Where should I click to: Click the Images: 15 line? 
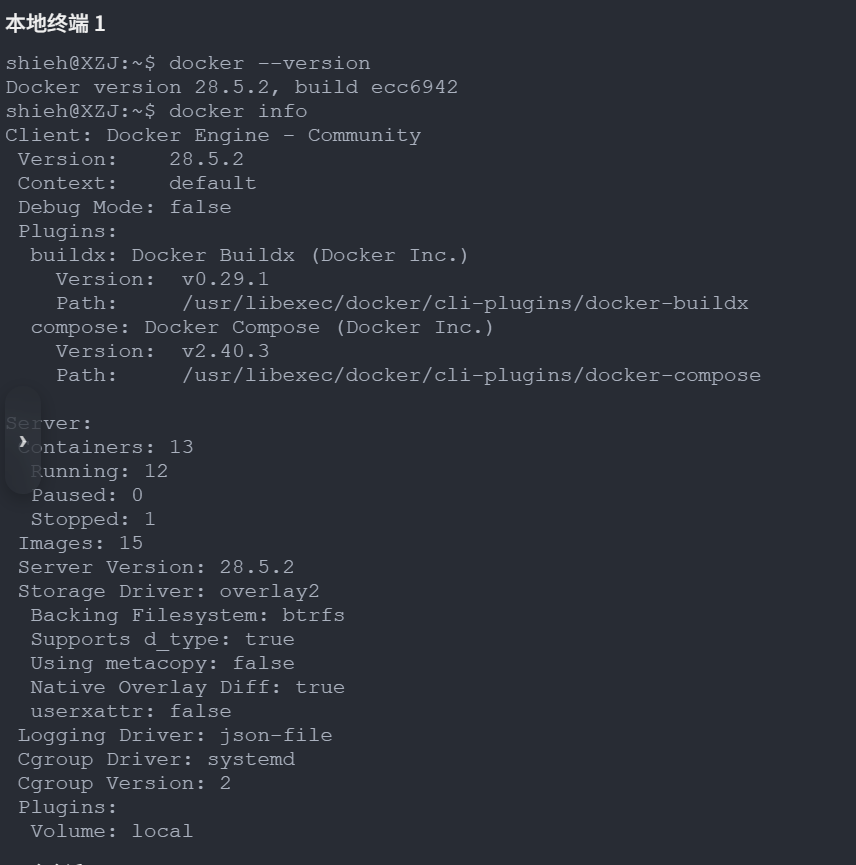pos(80,543)
